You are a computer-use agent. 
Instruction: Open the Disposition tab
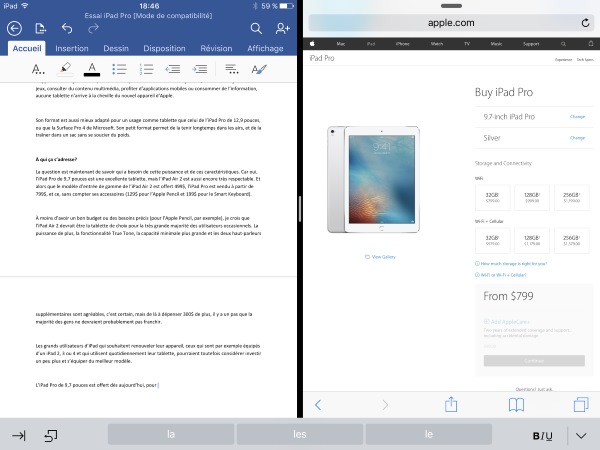(164, 49)
